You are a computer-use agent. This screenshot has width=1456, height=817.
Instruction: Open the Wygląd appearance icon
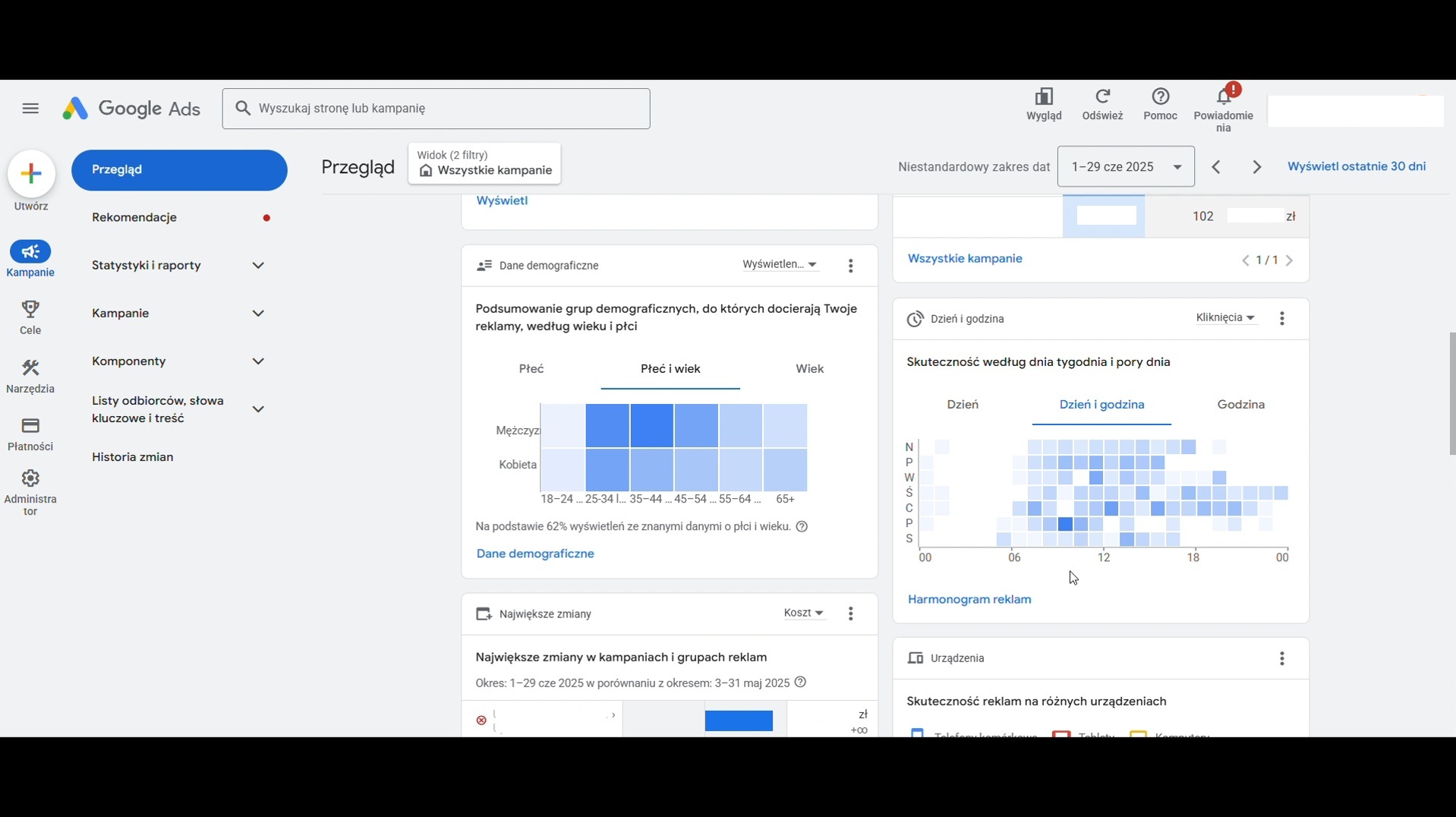click(x=1044, y=97)
